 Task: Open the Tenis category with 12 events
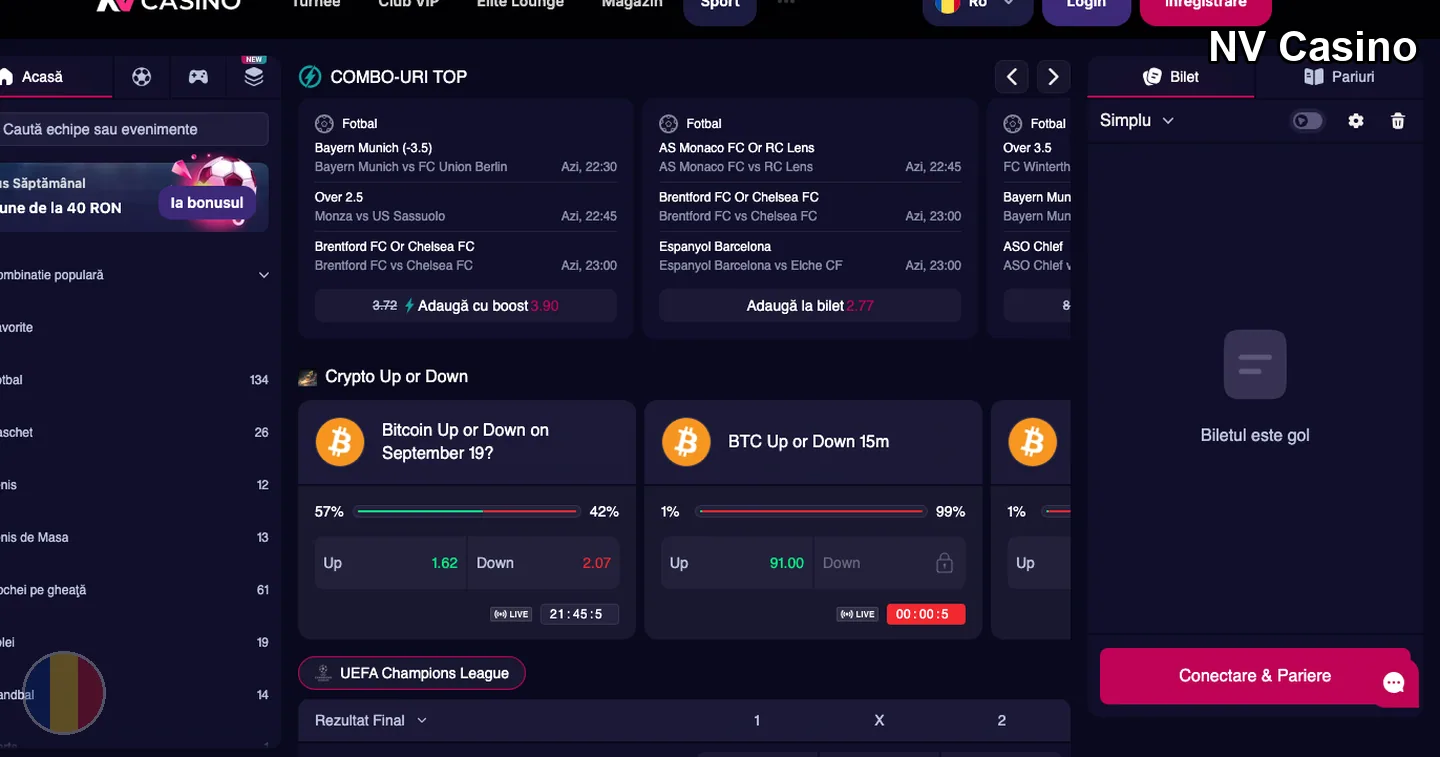tap(135, 485)
